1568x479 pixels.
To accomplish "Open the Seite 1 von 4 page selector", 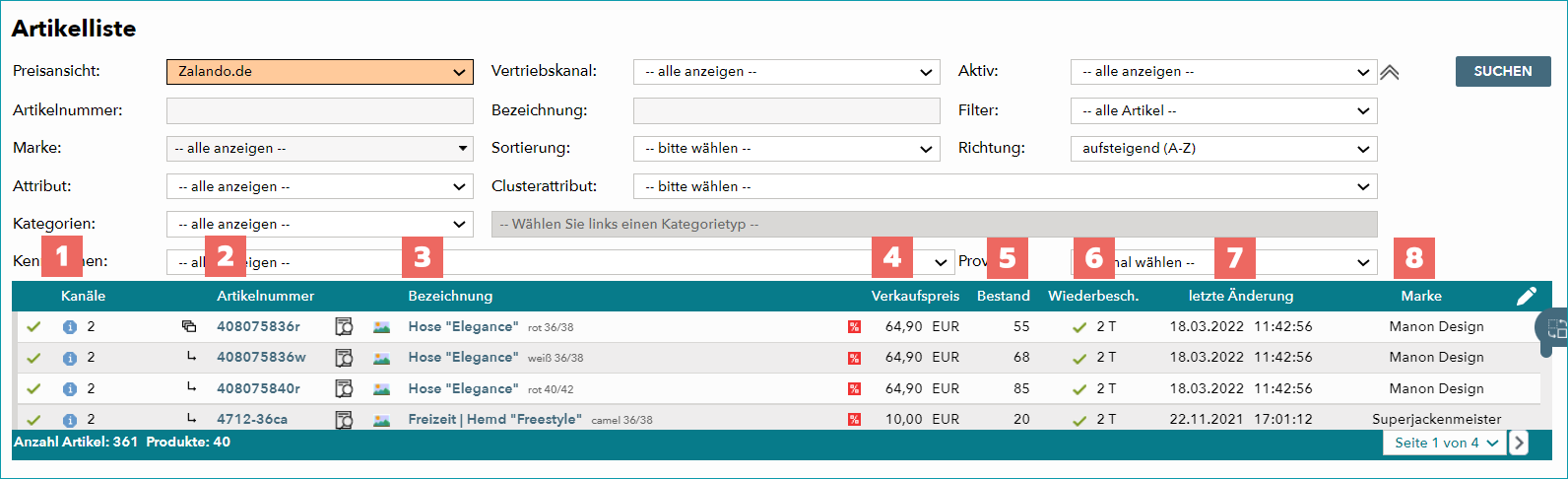I will (x=1445, y=443).
